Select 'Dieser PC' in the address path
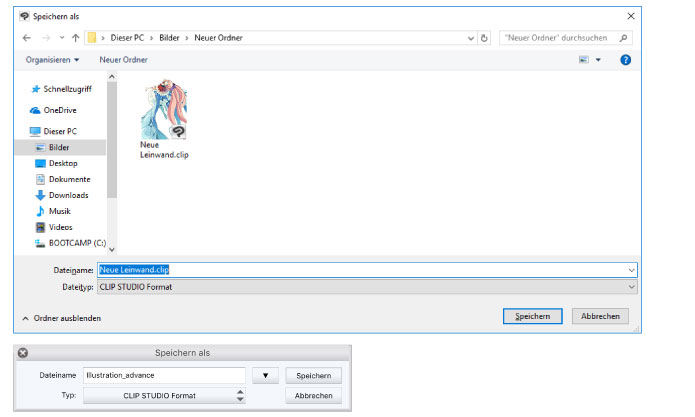Screen dimensions: 695x417 click(127, 38)
